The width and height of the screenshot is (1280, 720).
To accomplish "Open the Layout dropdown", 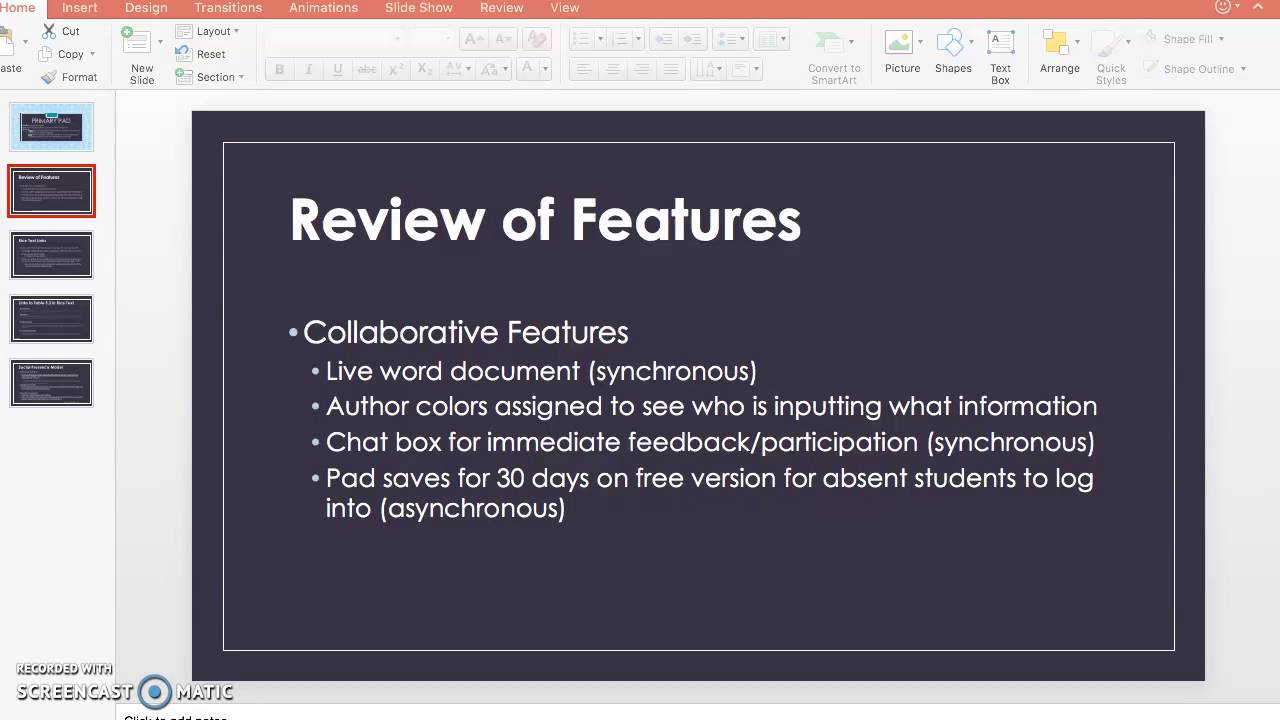I will click(x=207, y=31).
